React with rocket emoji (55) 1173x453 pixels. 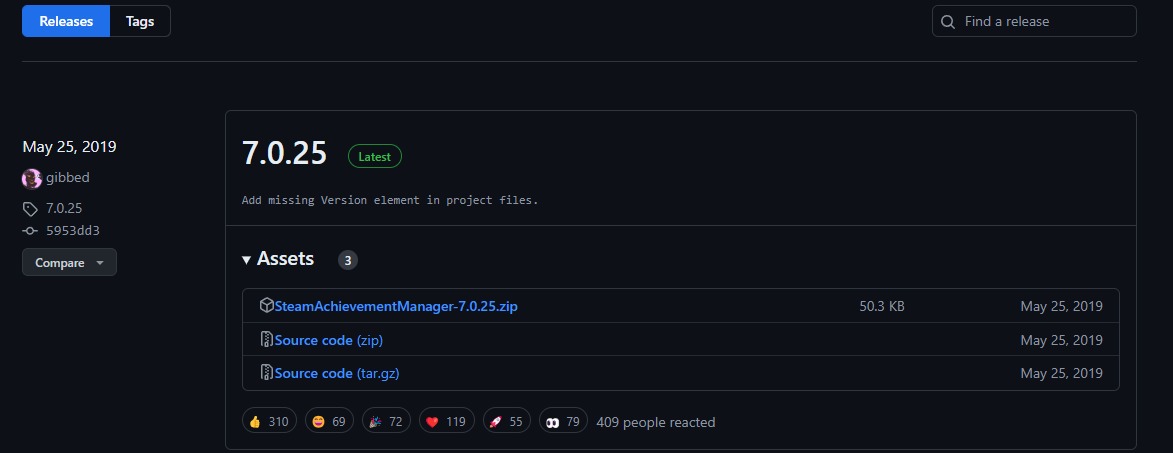506,421
